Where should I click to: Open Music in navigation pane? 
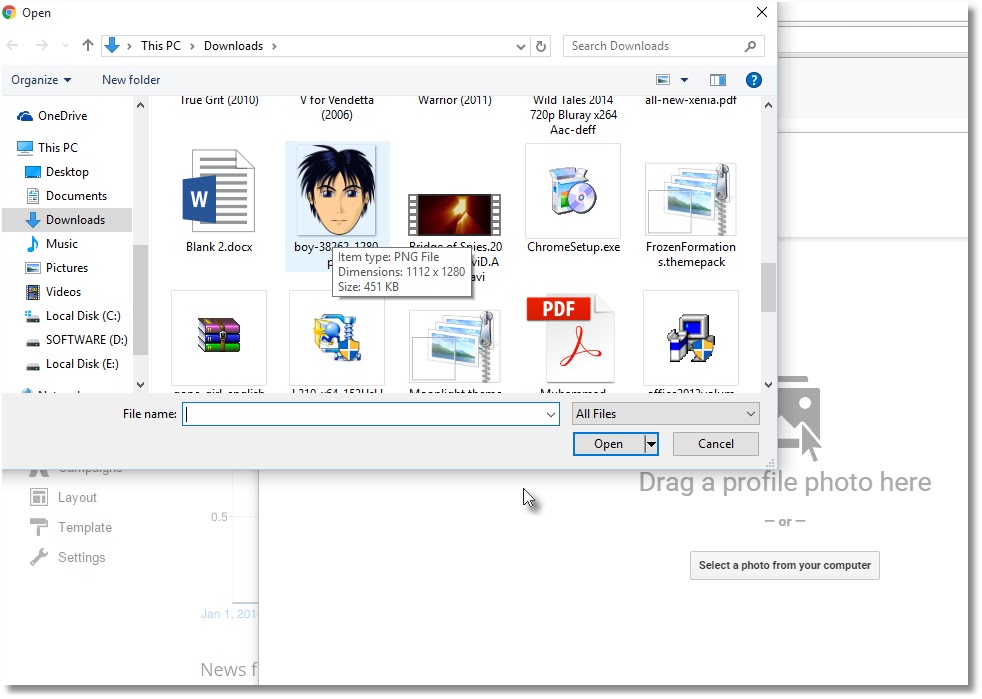pyautogui.click(x=61, y=244)
